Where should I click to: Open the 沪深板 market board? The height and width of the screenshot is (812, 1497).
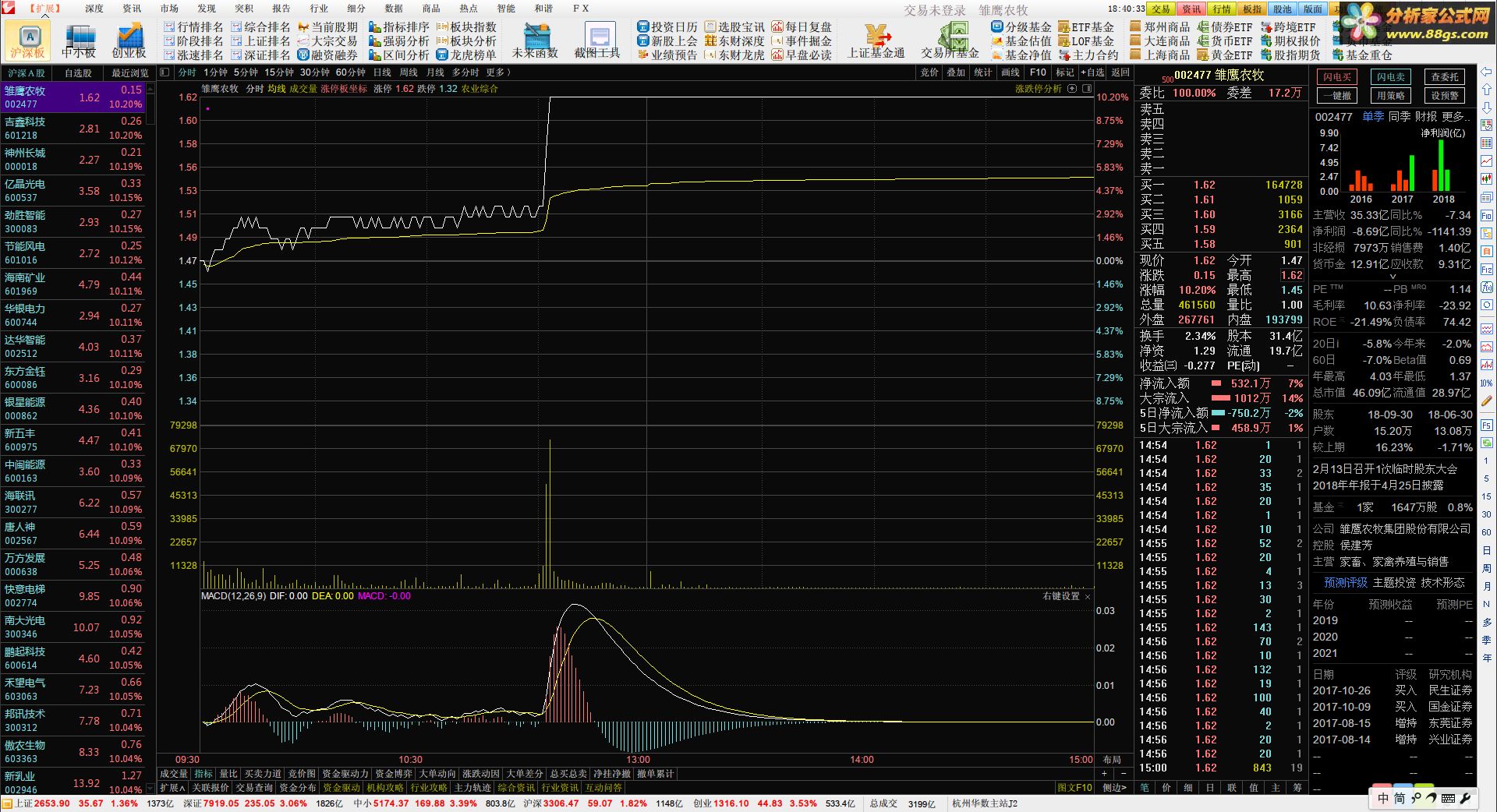tap(28, 41)
